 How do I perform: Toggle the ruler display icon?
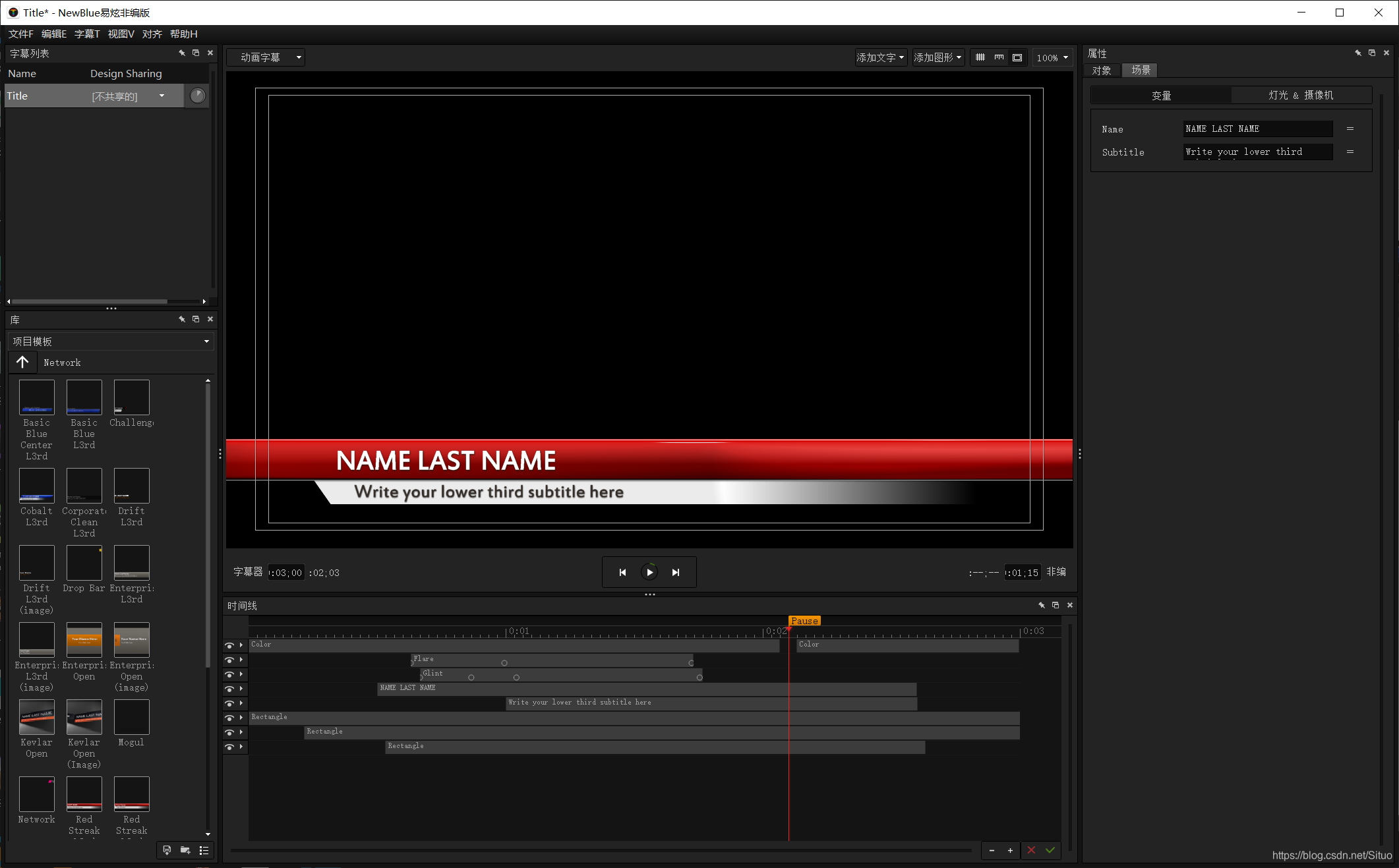[999, 57]
